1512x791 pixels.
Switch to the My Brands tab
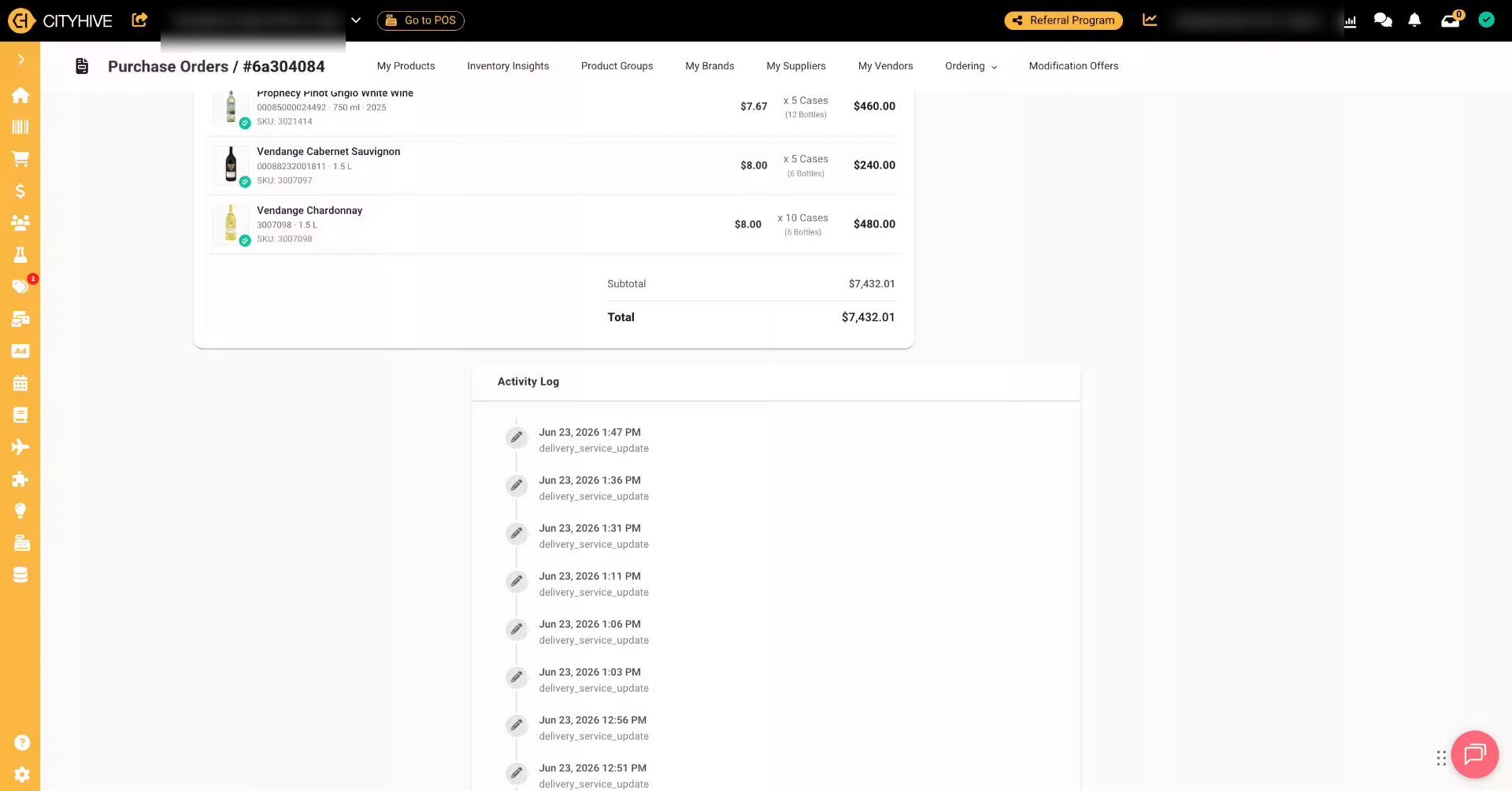click(710, 66)
